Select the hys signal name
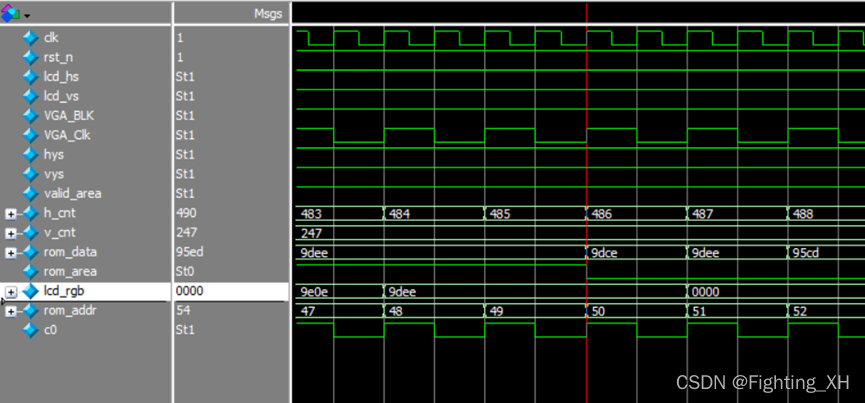 (x=54, y=155)
